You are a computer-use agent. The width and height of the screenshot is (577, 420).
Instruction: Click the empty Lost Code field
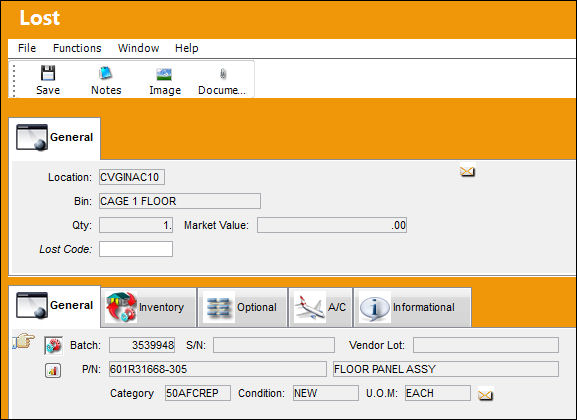[x=136, y=249]
